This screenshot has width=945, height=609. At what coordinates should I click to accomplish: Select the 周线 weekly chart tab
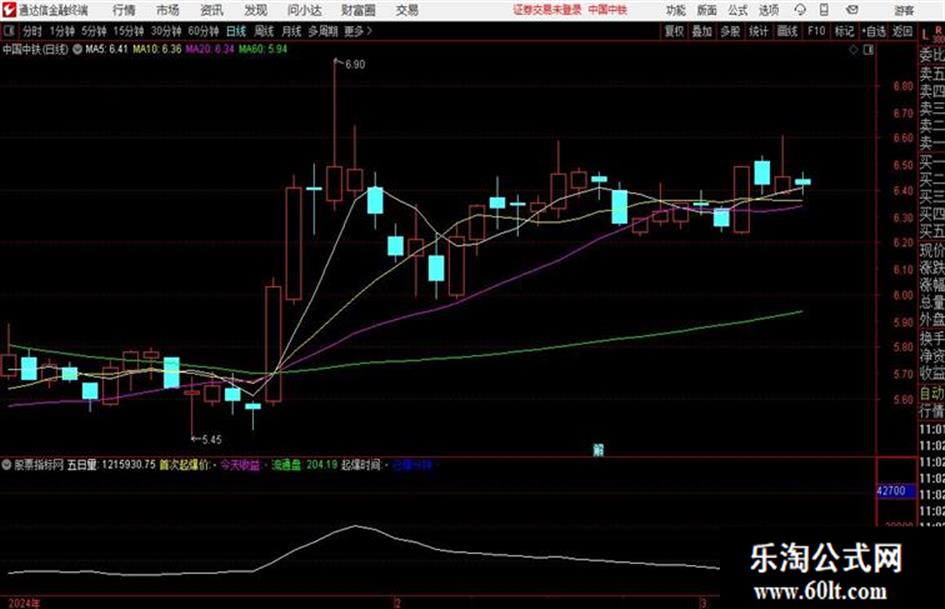[x=264, y=31]
